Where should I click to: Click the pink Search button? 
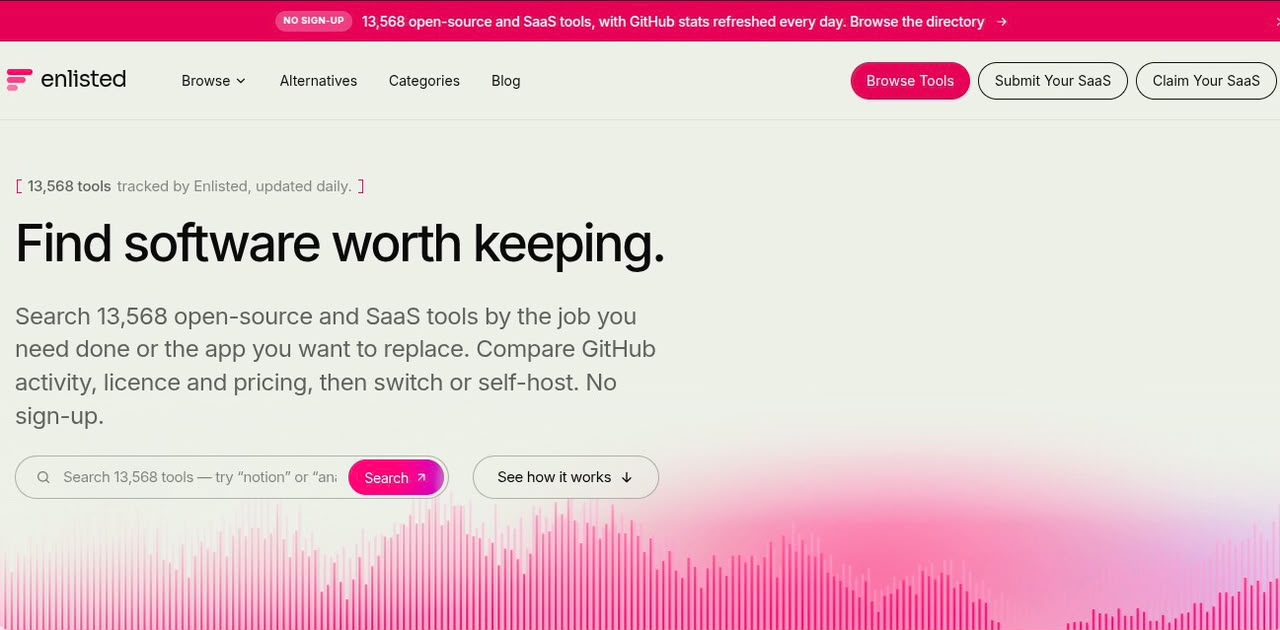tap(395, 477)
